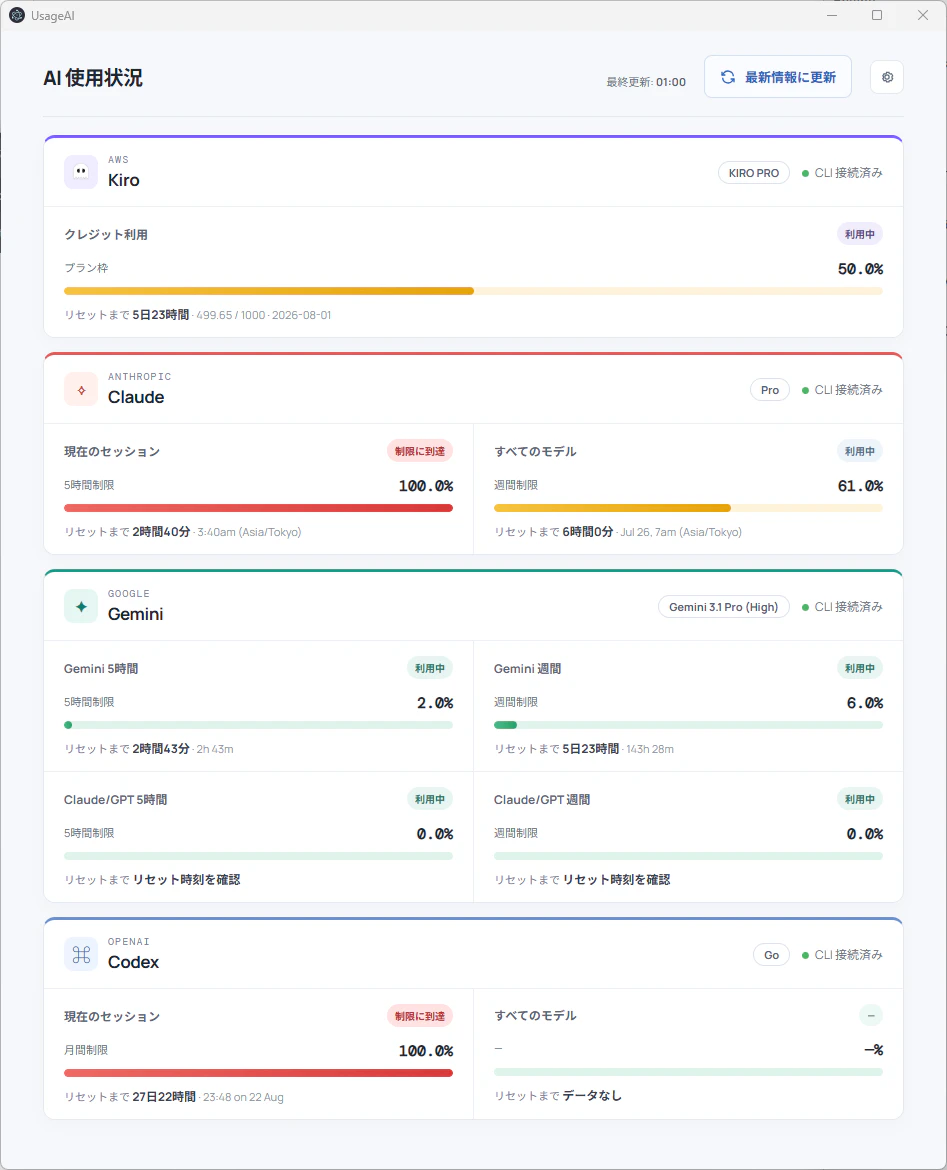Viewport: 947px width, 1170px height.
Task: Click 制限に到達 badge in Claude session
Action: tap(419, 451)
